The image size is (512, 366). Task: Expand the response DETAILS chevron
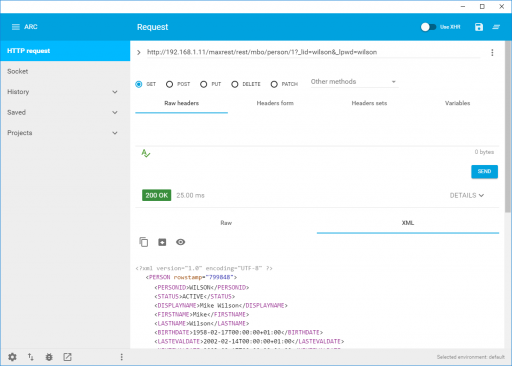click(481, 195)
